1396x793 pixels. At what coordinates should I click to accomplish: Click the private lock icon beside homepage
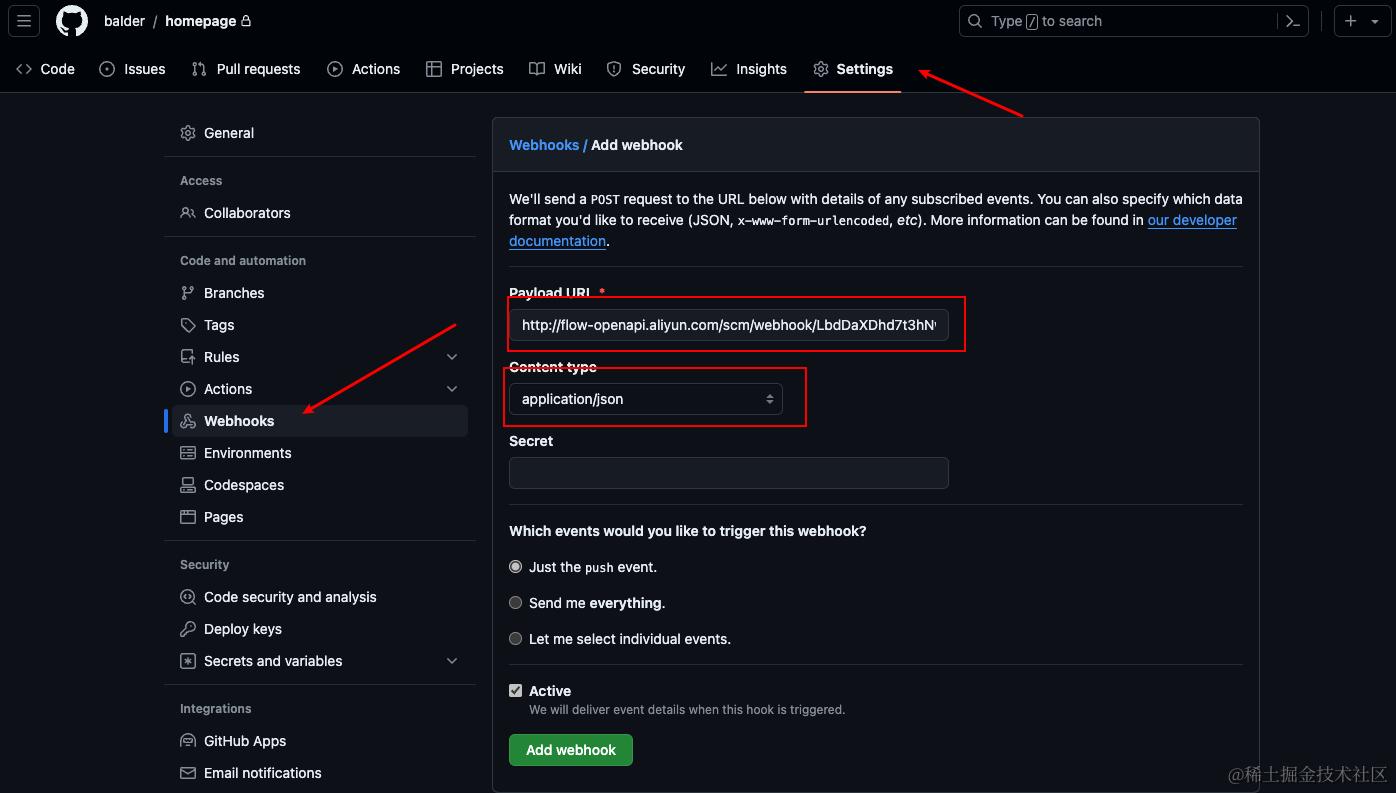pos(246,21)
